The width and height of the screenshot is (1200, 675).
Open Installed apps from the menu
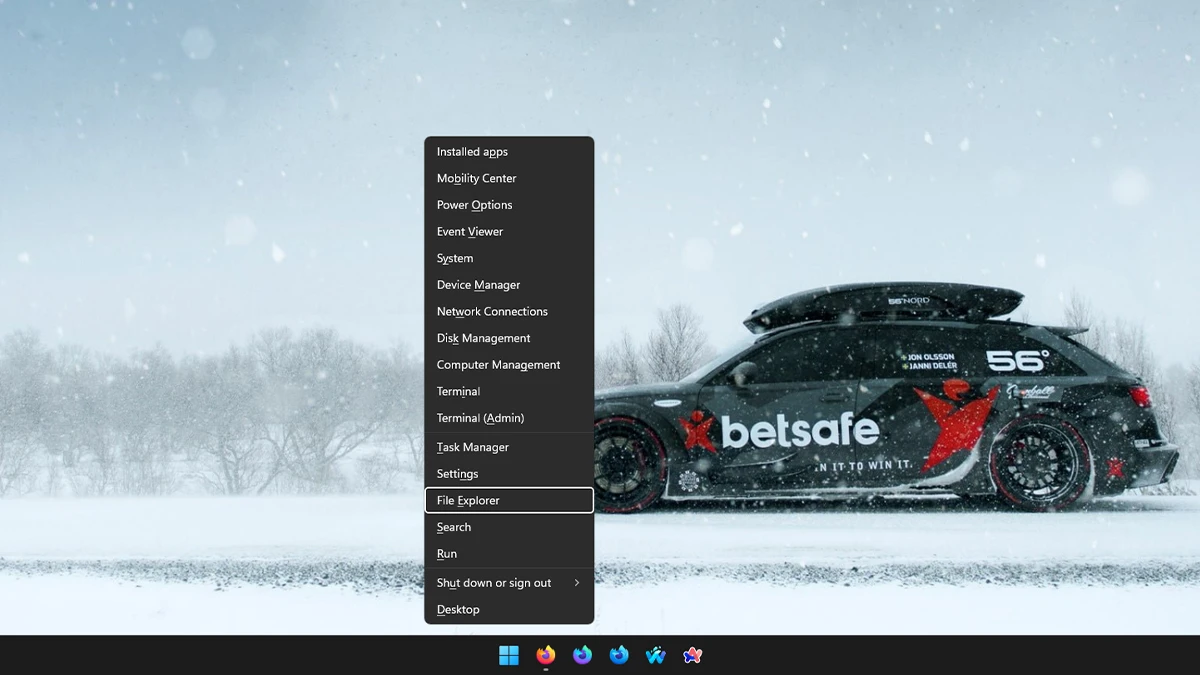[x=509, y=152]
